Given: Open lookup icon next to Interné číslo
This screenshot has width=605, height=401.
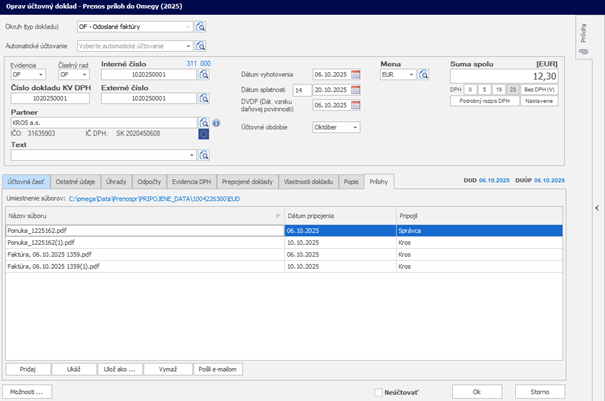Looking at the screenshot, I should click(x=205, y=74).
